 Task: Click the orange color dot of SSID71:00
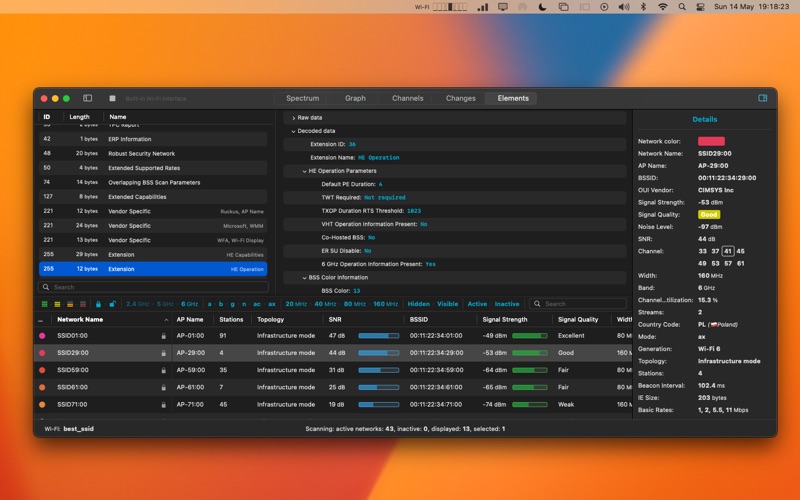point(42,405)
